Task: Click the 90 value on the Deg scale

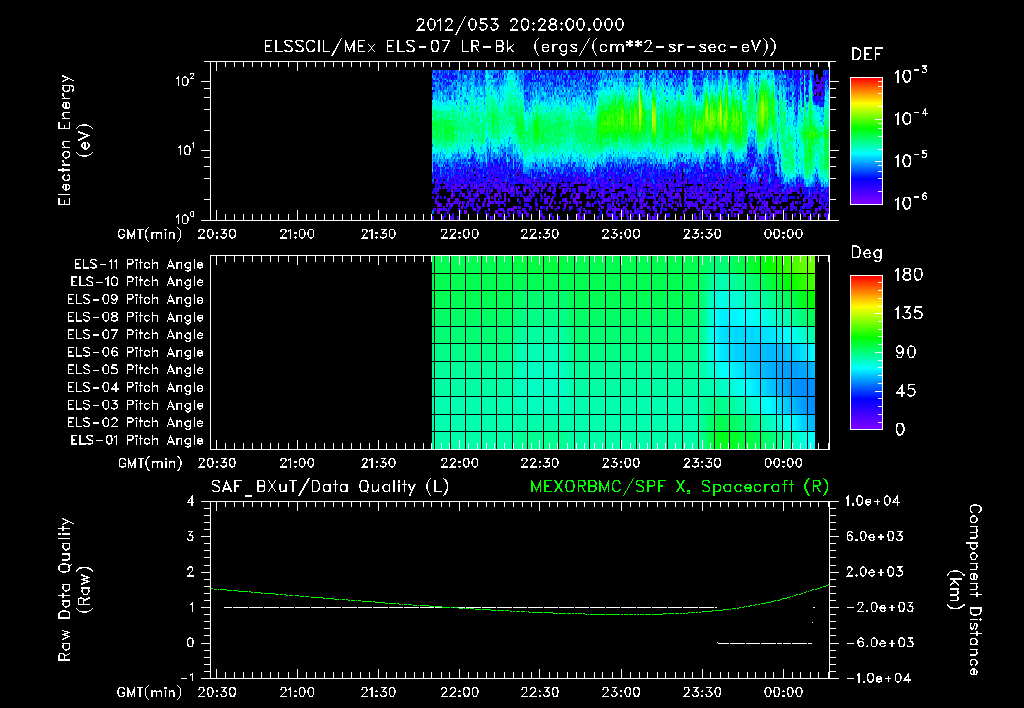Action: pos(906,352)
